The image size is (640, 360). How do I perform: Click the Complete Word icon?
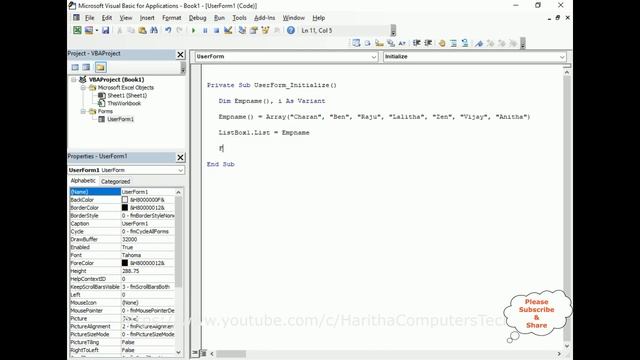click(x=402, y=43)
